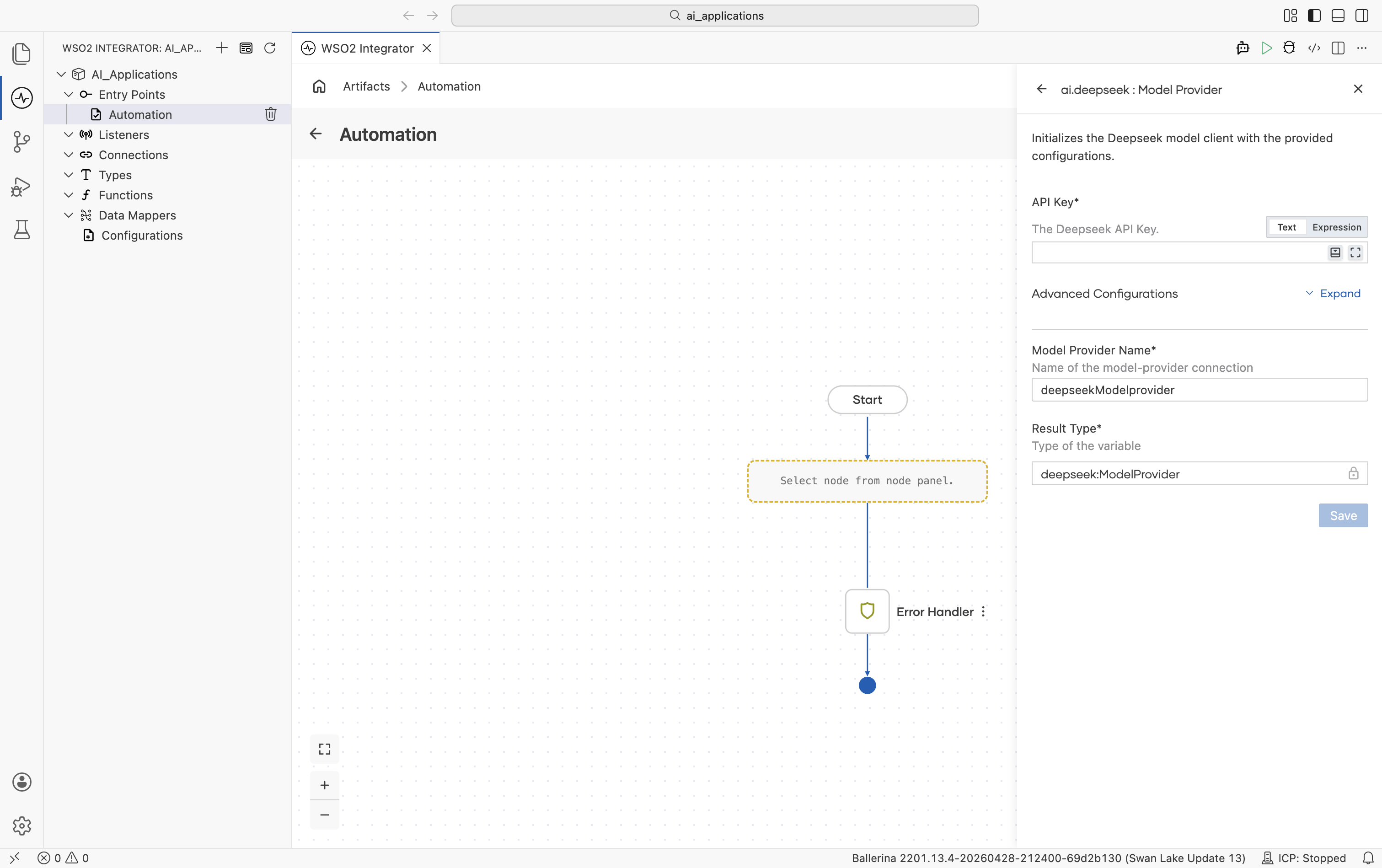Save the model provider
The image size is (1382, 868).
click(1343, 515)
